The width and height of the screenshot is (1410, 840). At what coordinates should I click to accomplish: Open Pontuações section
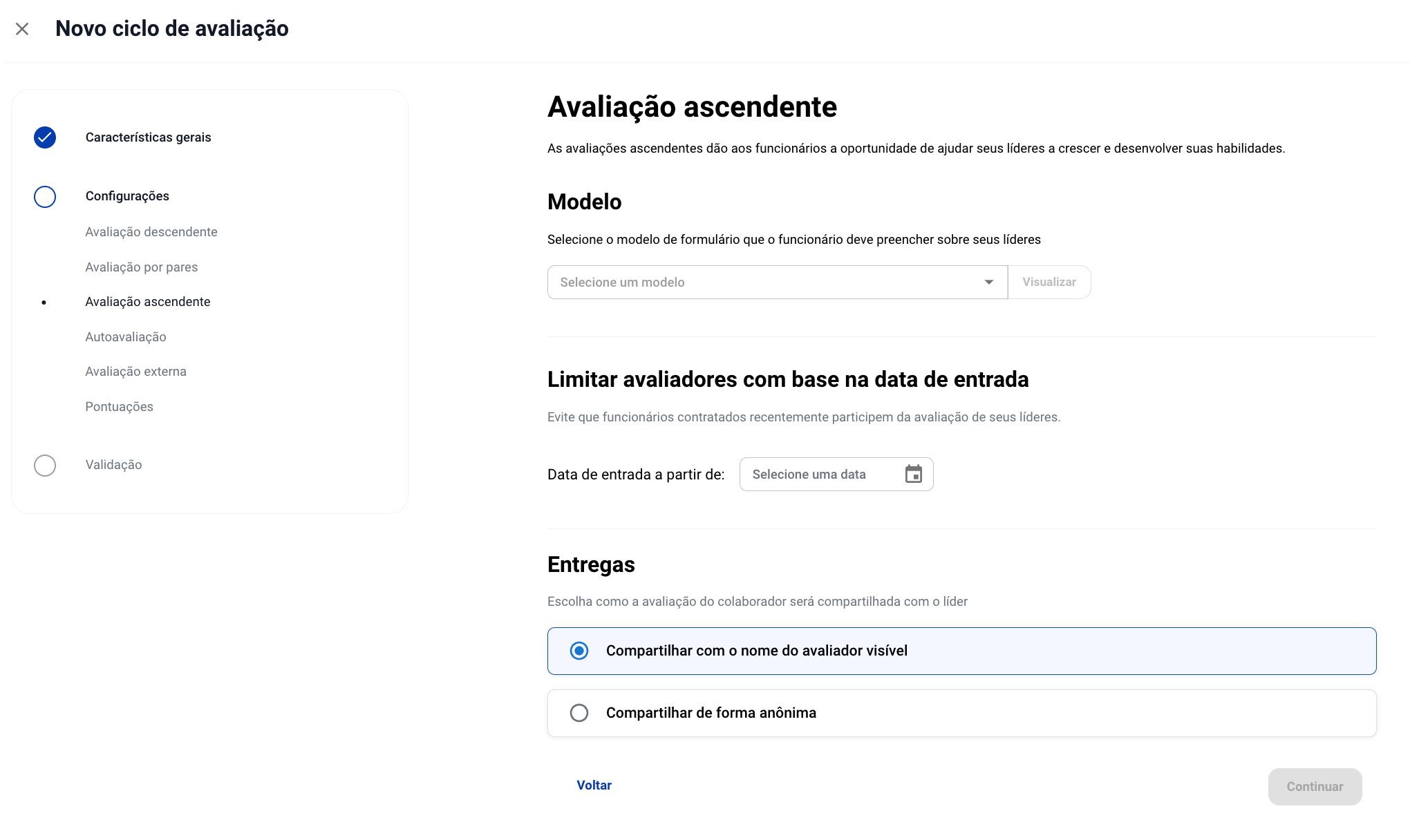coord(120,407)
